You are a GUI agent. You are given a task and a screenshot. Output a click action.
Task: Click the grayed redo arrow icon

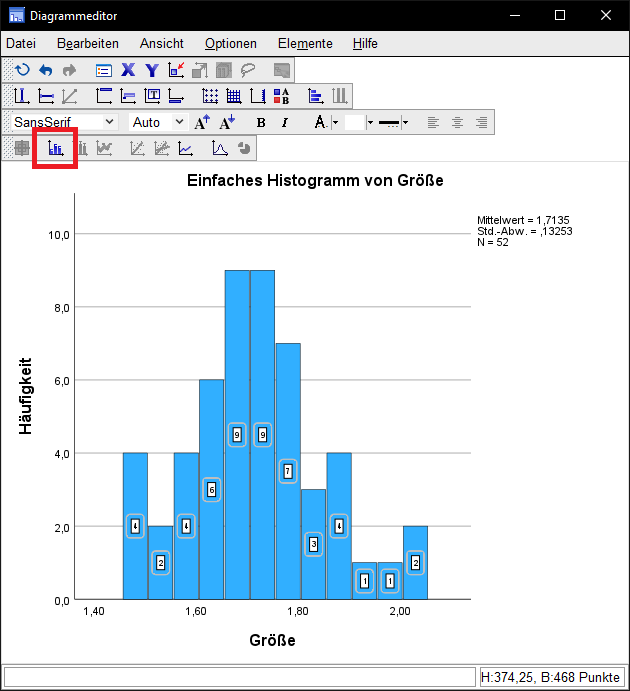point(69,70)
